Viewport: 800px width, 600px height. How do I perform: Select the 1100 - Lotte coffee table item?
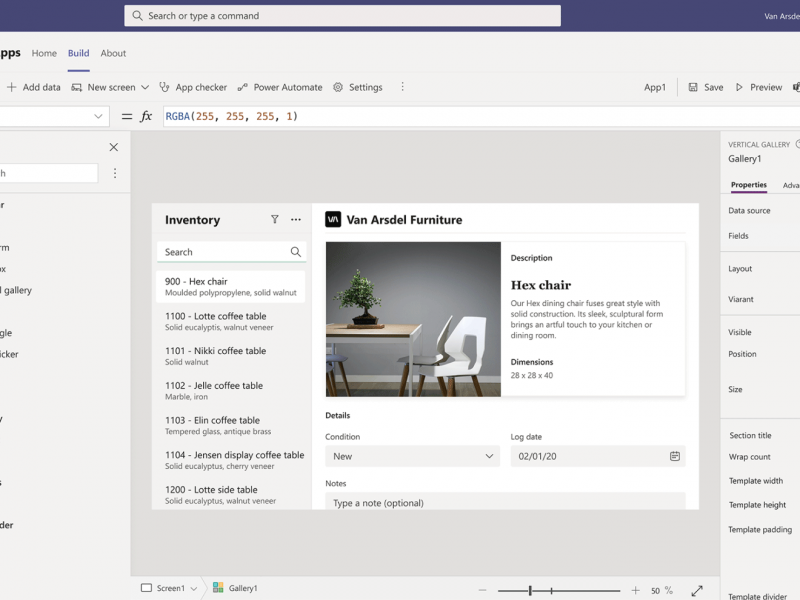pyautogui.click(x=231, y=321)
